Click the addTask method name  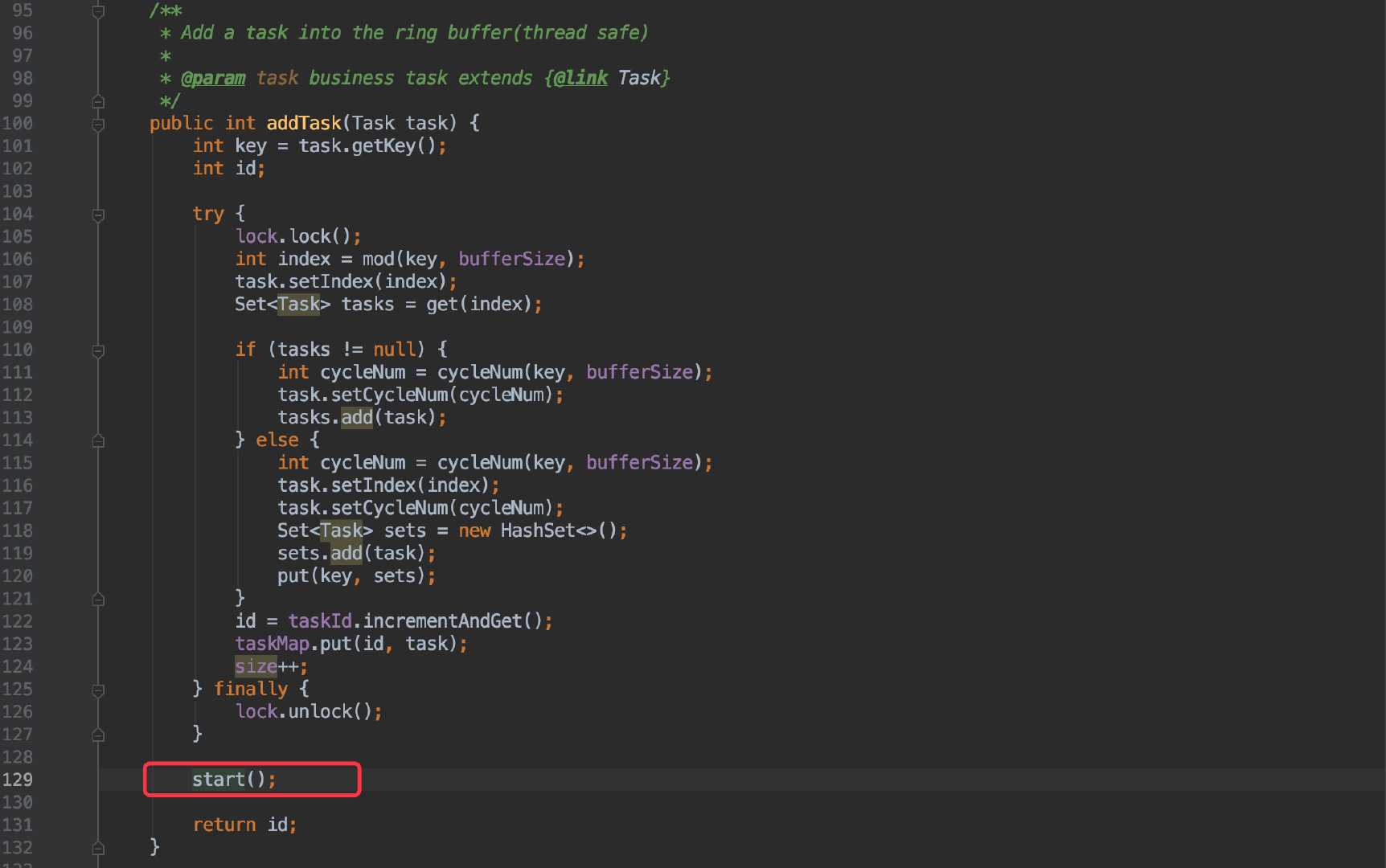[304, 123]
